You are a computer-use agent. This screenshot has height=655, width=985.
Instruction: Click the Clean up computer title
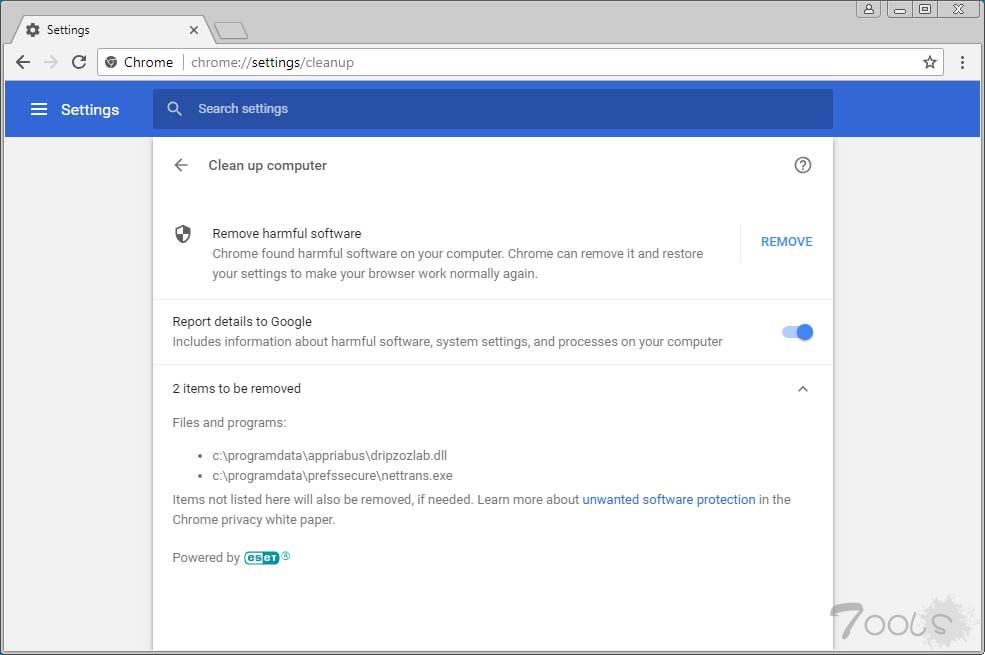(x=268, y=165)
